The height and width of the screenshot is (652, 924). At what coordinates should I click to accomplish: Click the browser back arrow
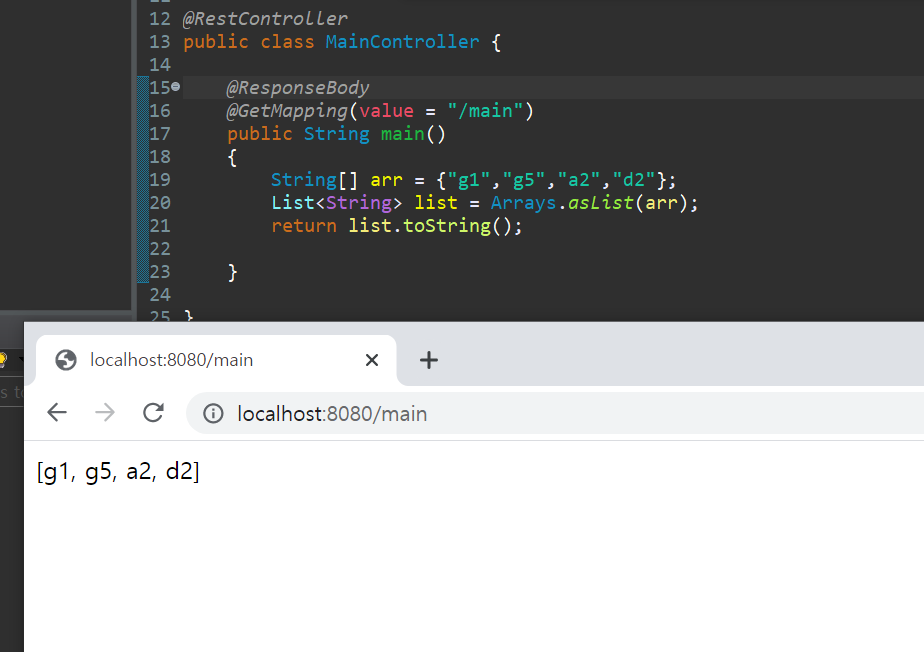coord(57,413)
